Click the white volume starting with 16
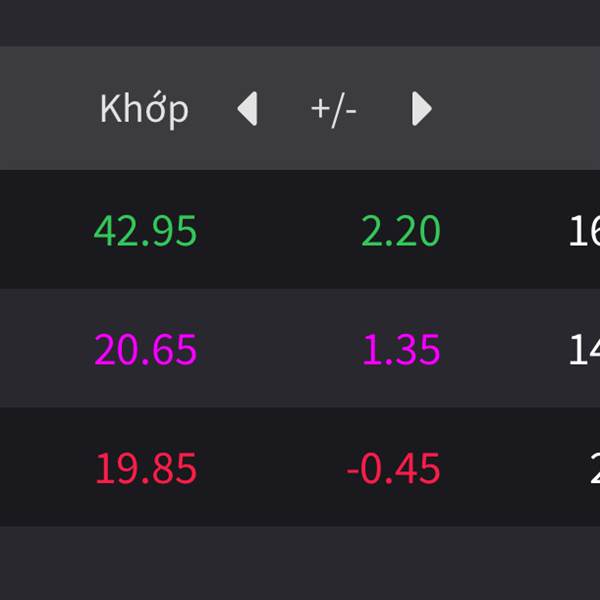The height and width of the screenshot is (600, 600). click(583, 231)
